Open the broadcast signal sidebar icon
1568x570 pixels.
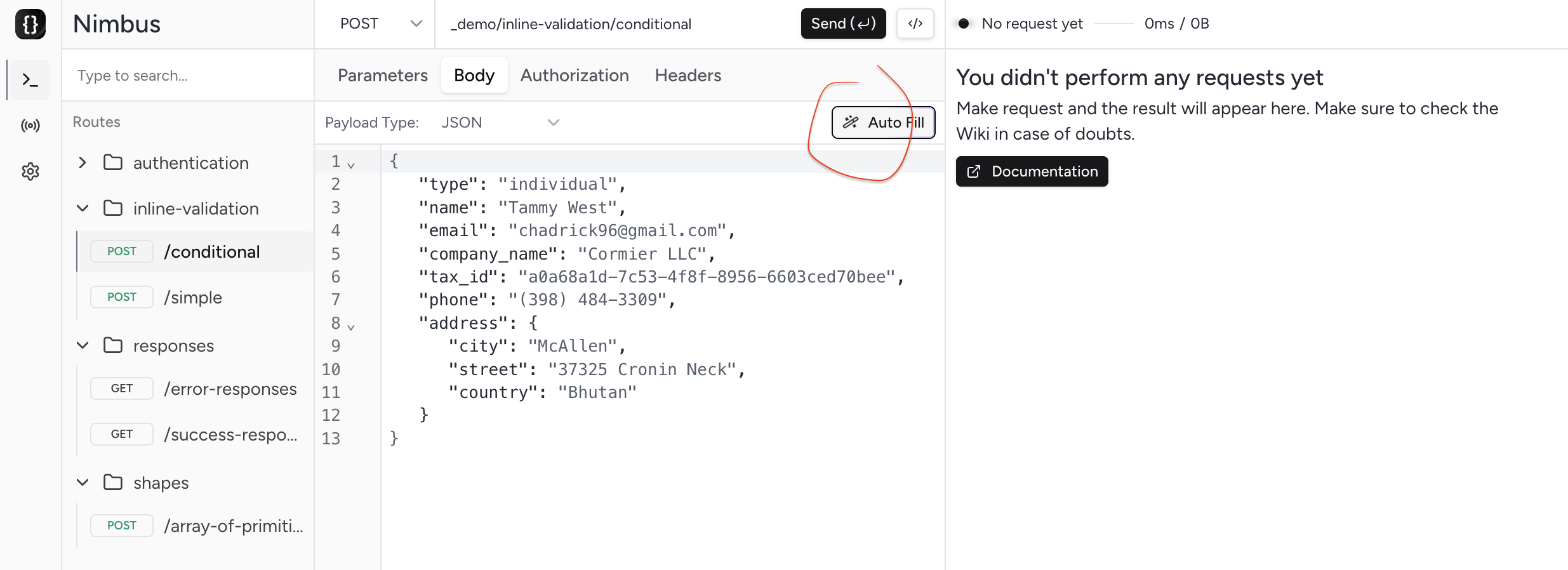tap(30, 126)
